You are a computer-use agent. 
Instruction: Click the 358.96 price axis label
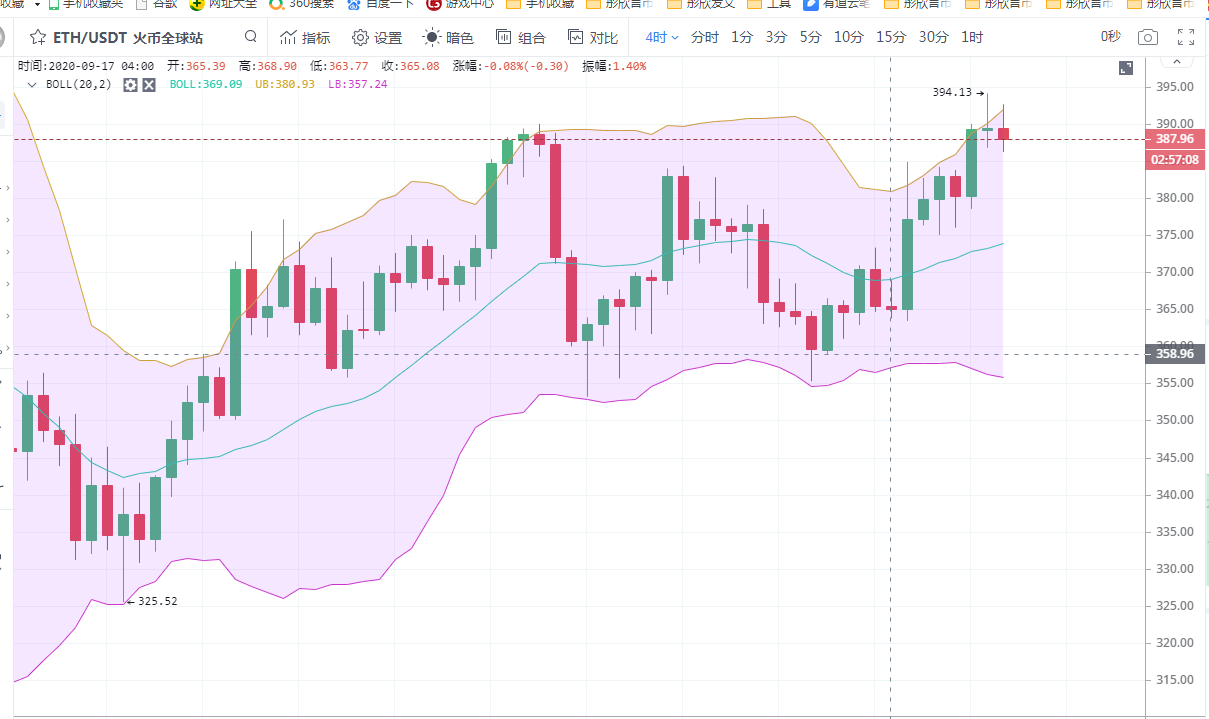1174,354
